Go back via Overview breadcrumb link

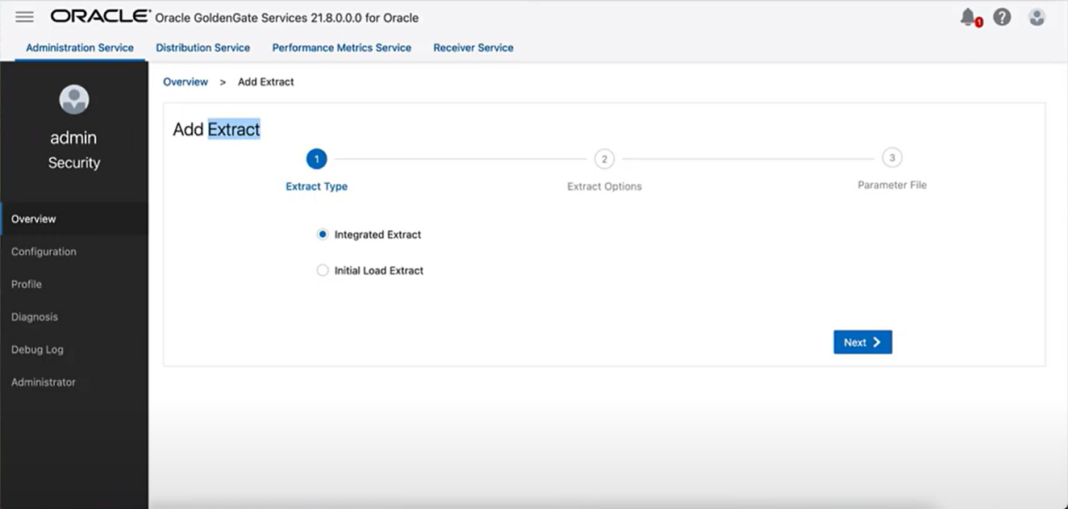(185, 82)
